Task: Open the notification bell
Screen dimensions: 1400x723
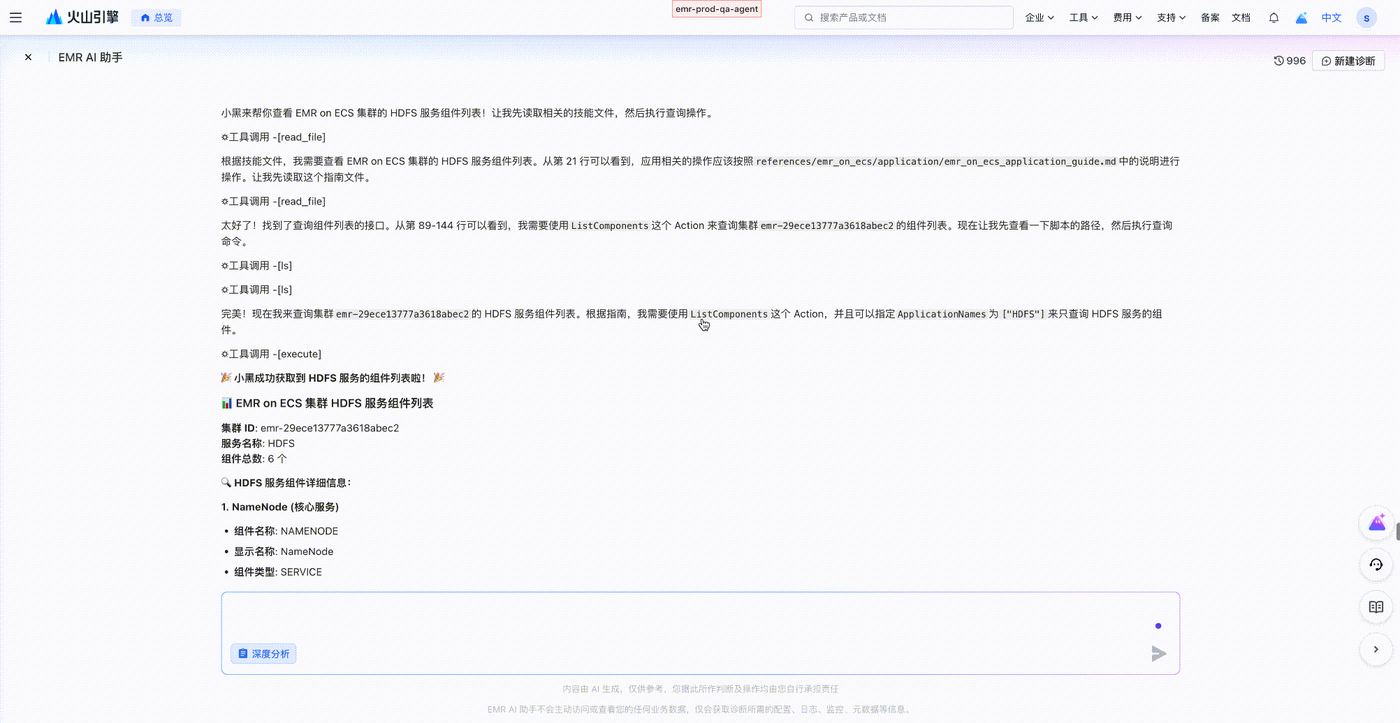Action: tap(1274, 17)
